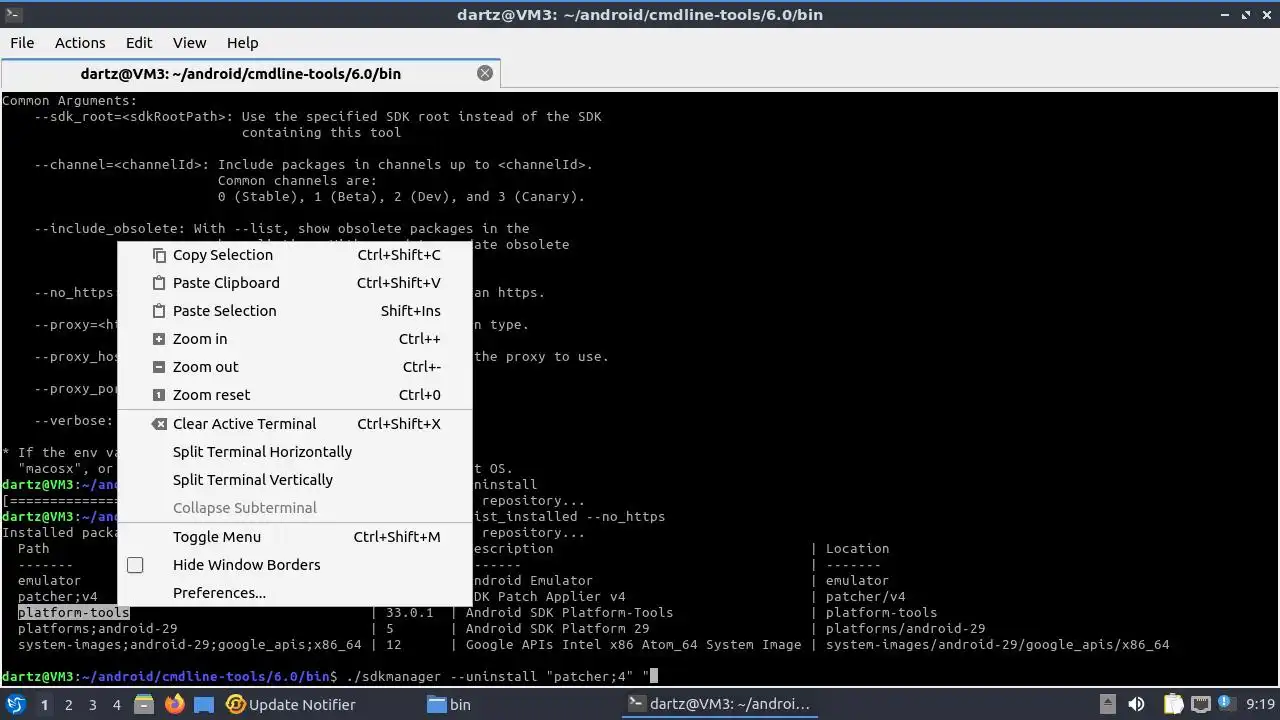Viewport: 1280px width, 720px height.
Task: Tick the Hide Window Borders checkbox
Action: pyautogui.click(x=135, y=565)
